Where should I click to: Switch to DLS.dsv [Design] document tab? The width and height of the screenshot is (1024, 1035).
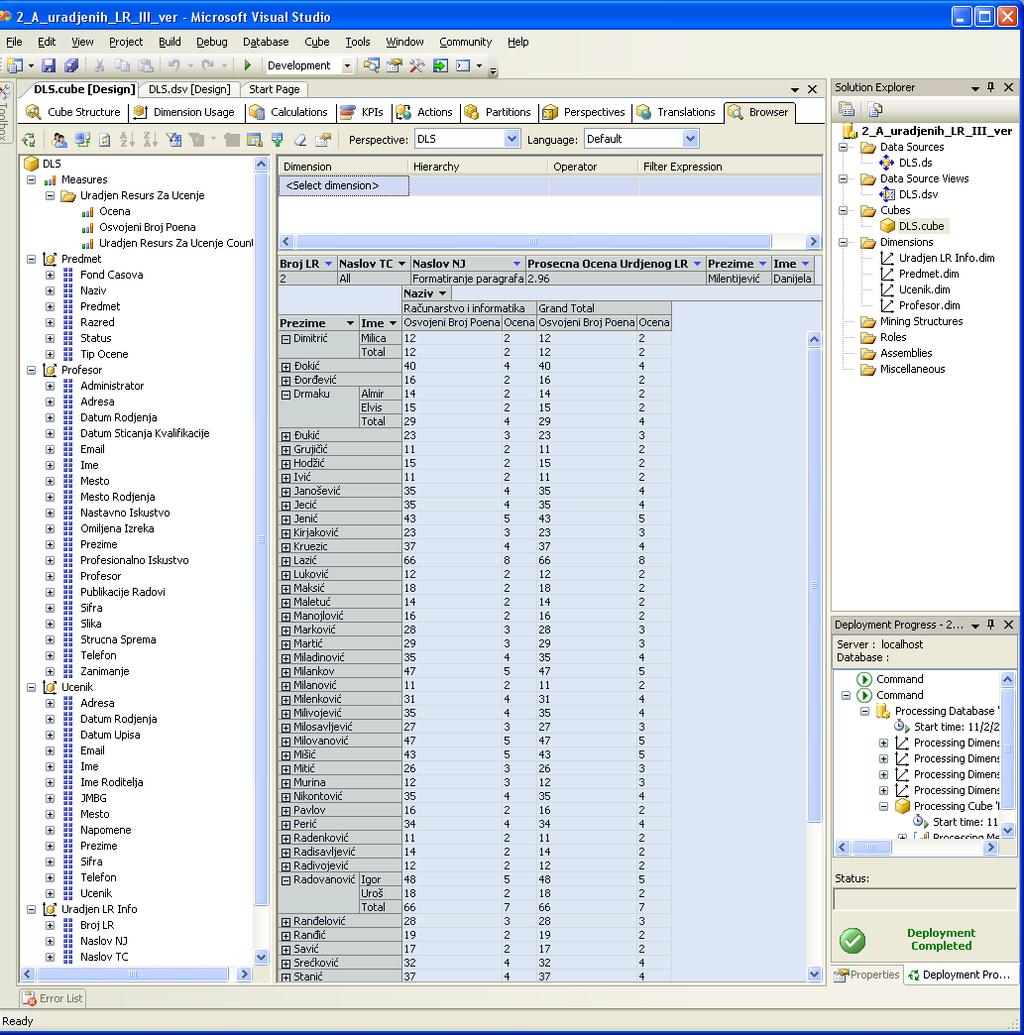point(189,89)
